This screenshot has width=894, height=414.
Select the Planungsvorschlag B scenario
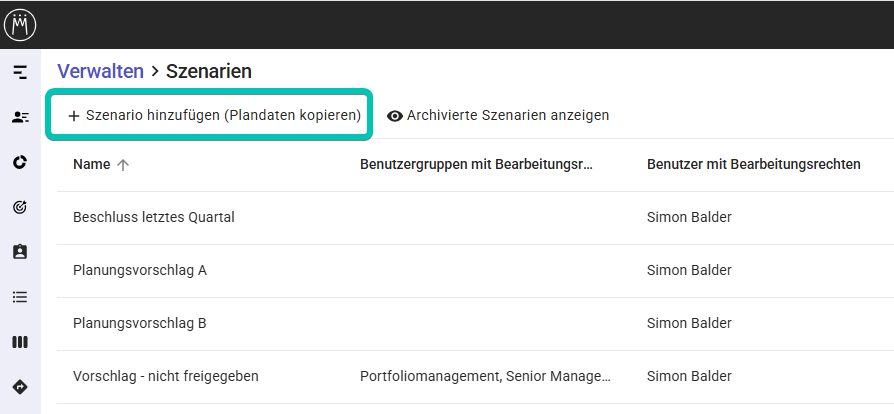pos(140,323)
